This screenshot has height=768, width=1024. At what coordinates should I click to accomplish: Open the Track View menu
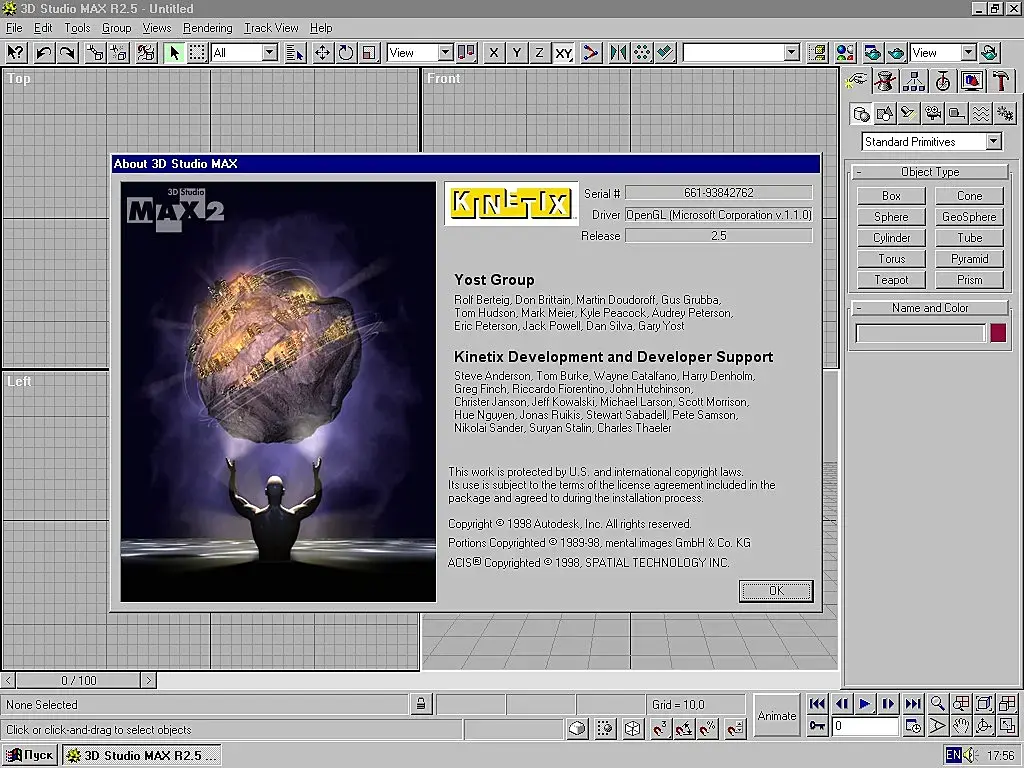click(x=271, y=28)
